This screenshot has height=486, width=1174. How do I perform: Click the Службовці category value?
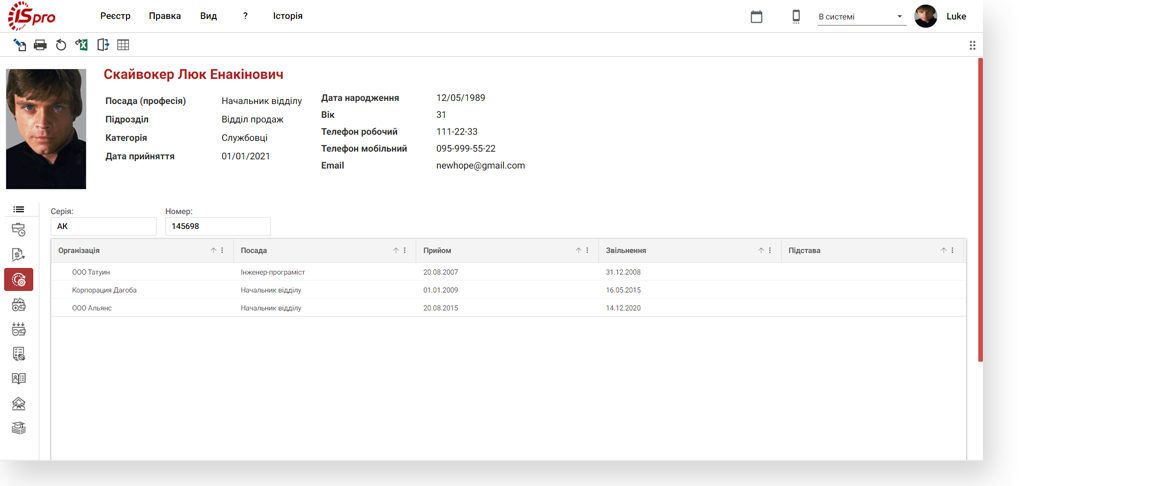(x=244, y=138)
